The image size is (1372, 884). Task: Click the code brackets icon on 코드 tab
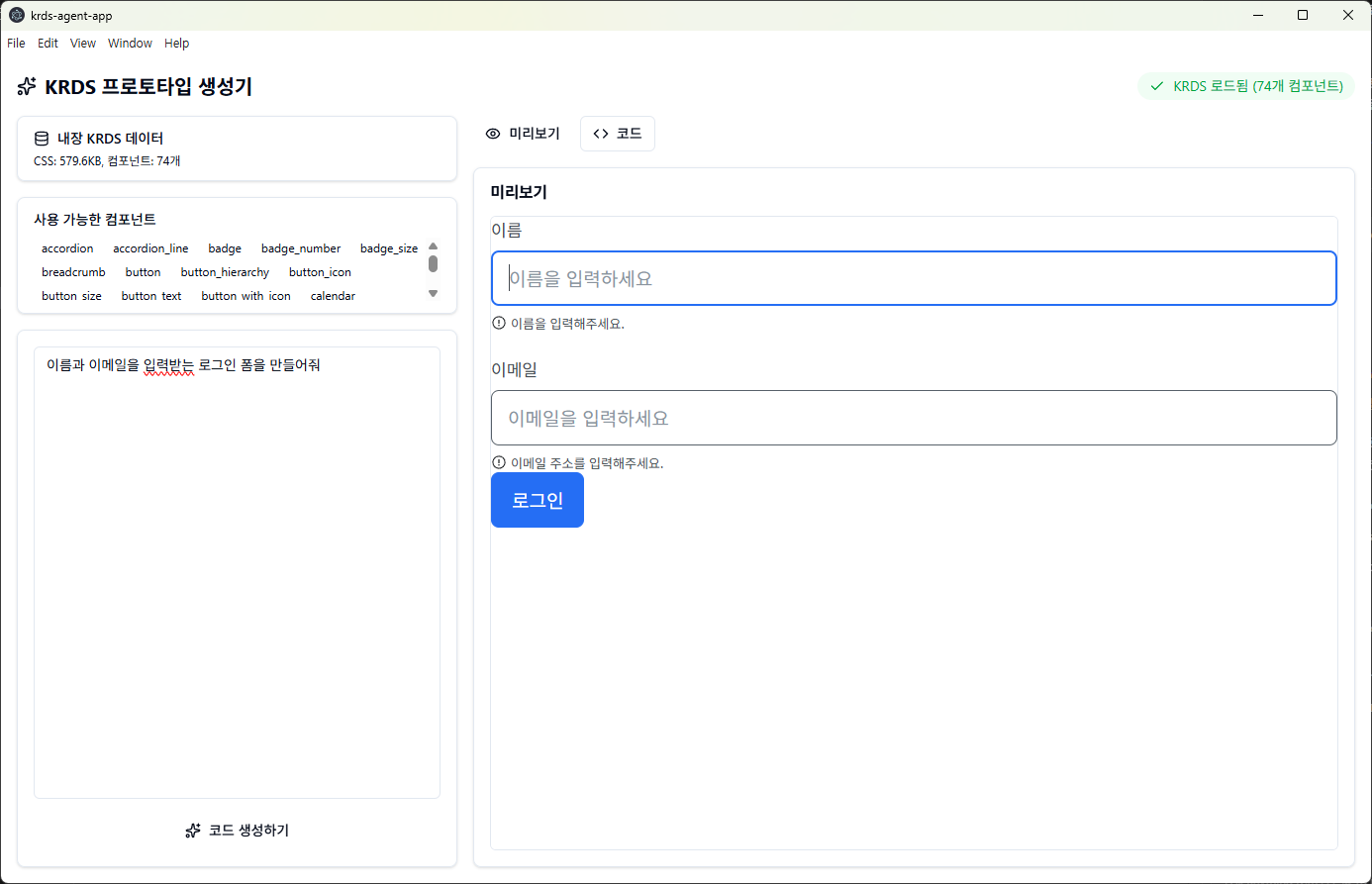tap(601, 134)
